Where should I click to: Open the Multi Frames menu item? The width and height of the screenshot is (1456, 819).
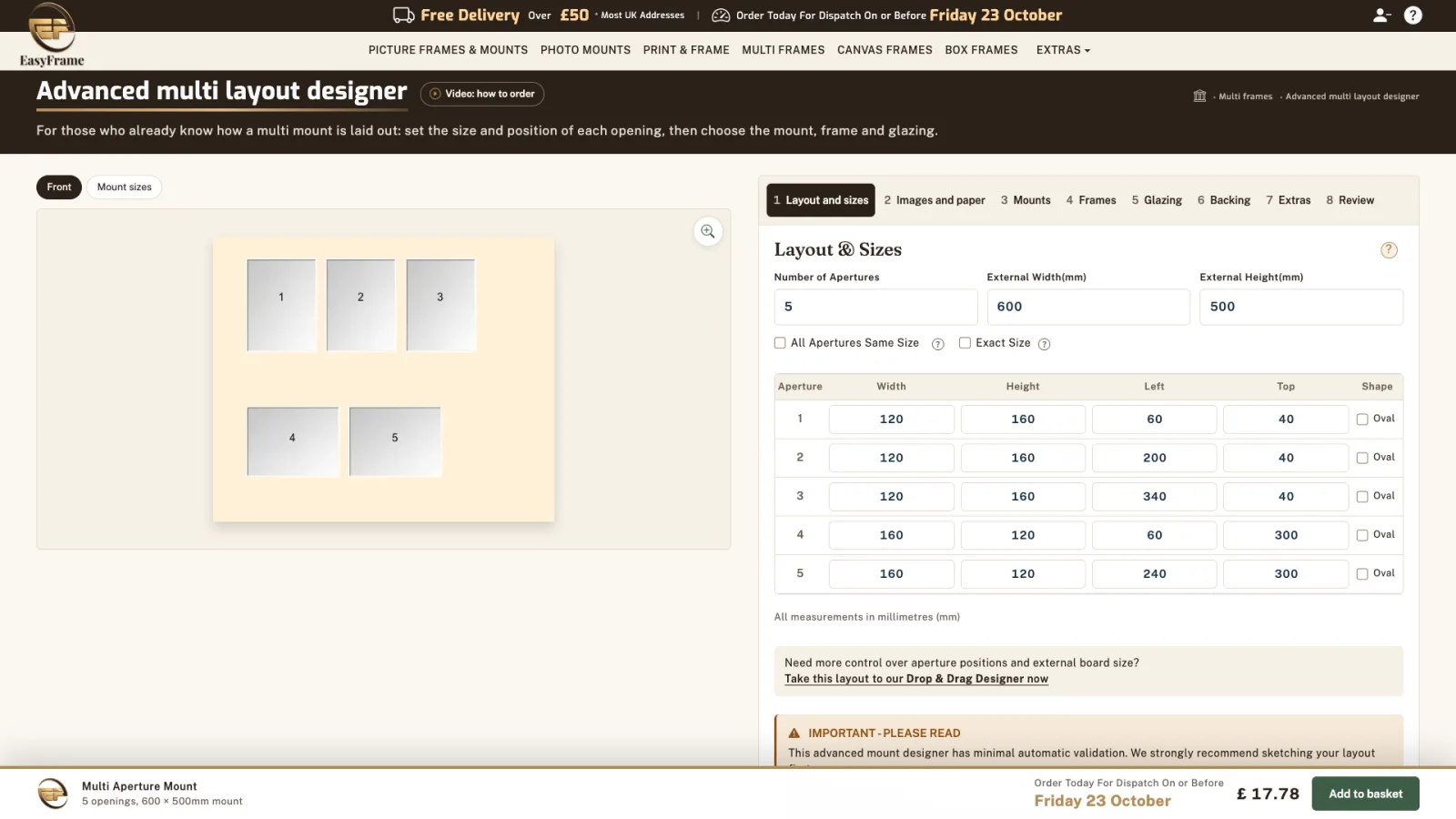click(x=783, y=50)
